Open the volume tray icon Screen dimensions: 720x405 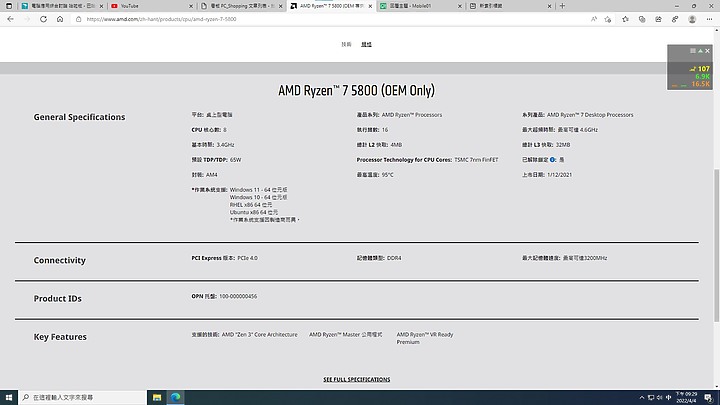(659, 398)
